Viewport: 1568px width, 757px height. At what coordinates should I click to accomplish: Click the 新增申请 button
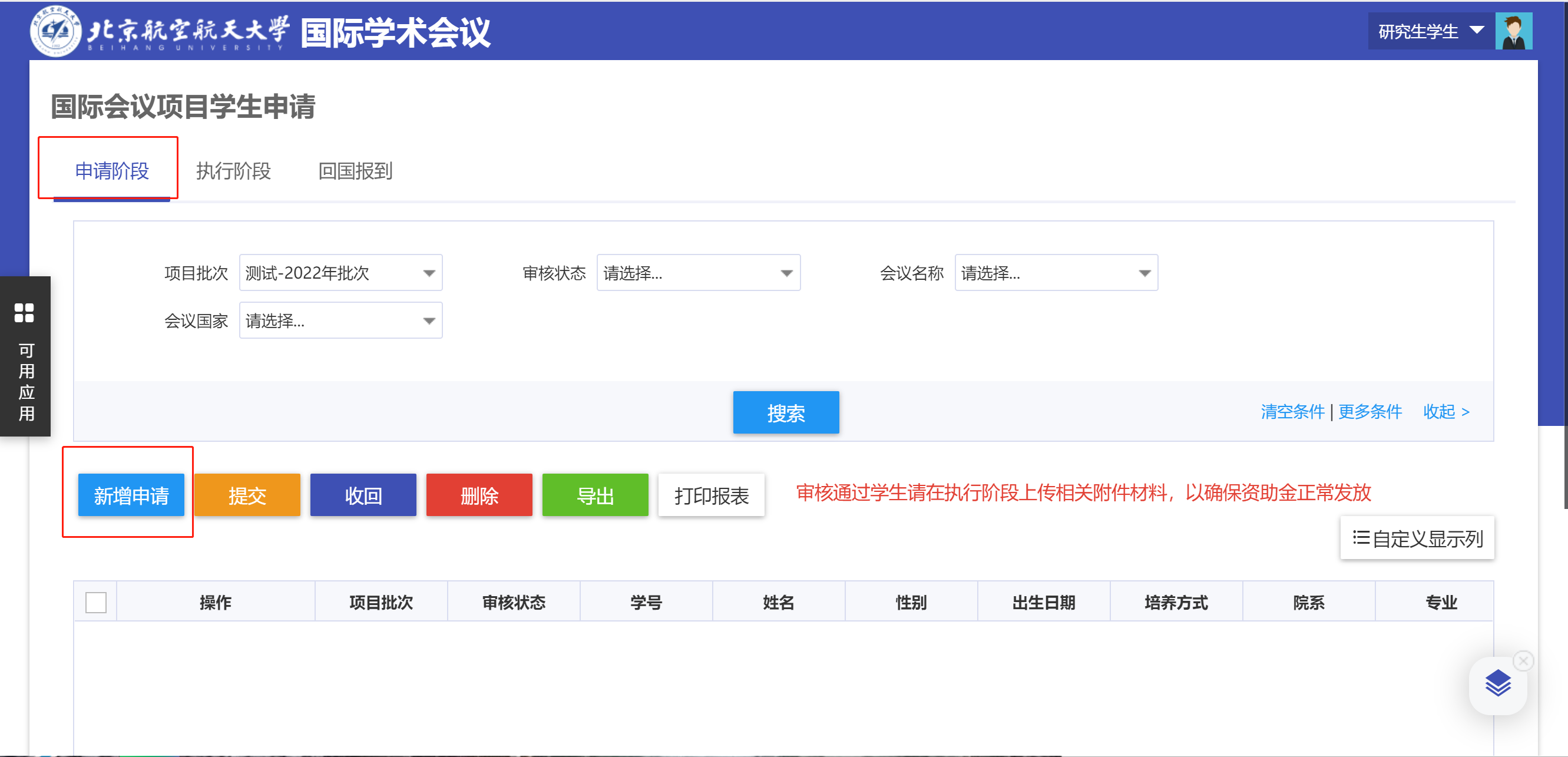pyautogui.click(x=131, y=495)
